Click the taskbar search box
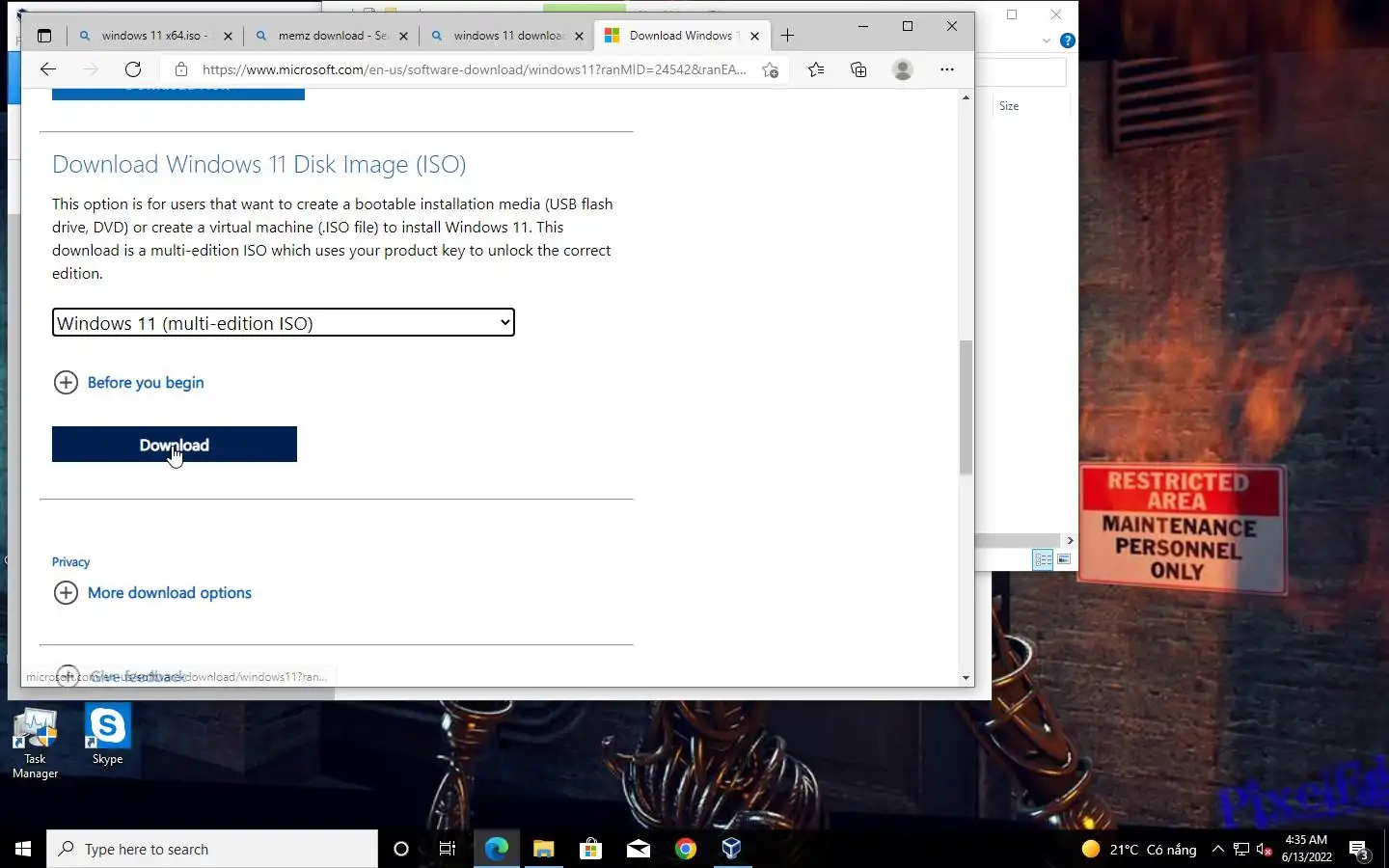Image resolution: width=1389 pixels, height=868 pixels. (212, 849)
